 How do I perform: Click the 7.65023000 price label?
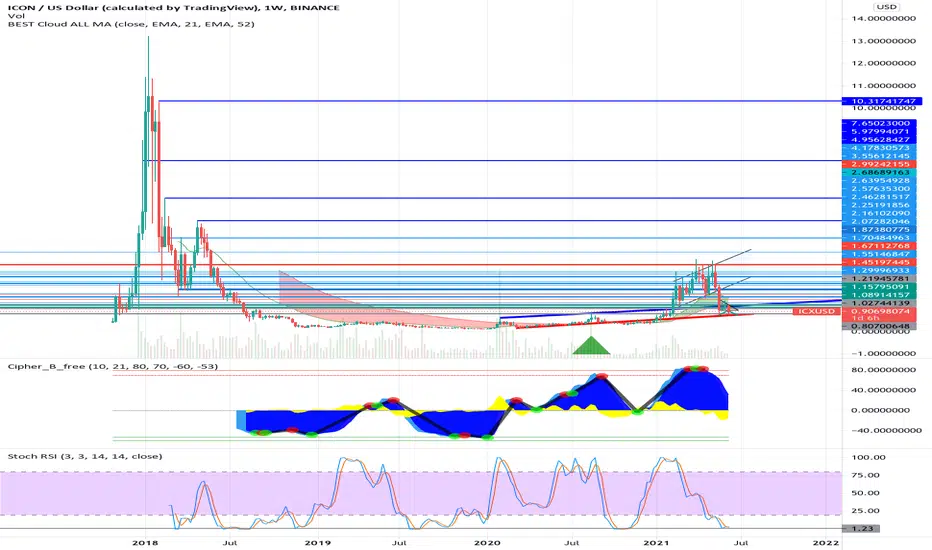[879, 123]
